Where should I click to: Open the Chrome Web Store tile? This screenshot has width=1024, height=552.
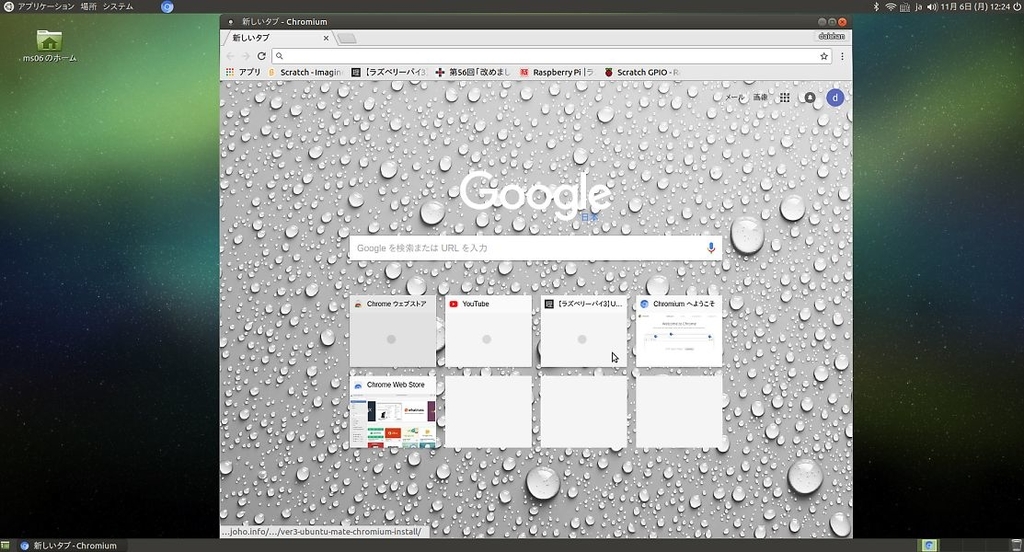point(392,412)
